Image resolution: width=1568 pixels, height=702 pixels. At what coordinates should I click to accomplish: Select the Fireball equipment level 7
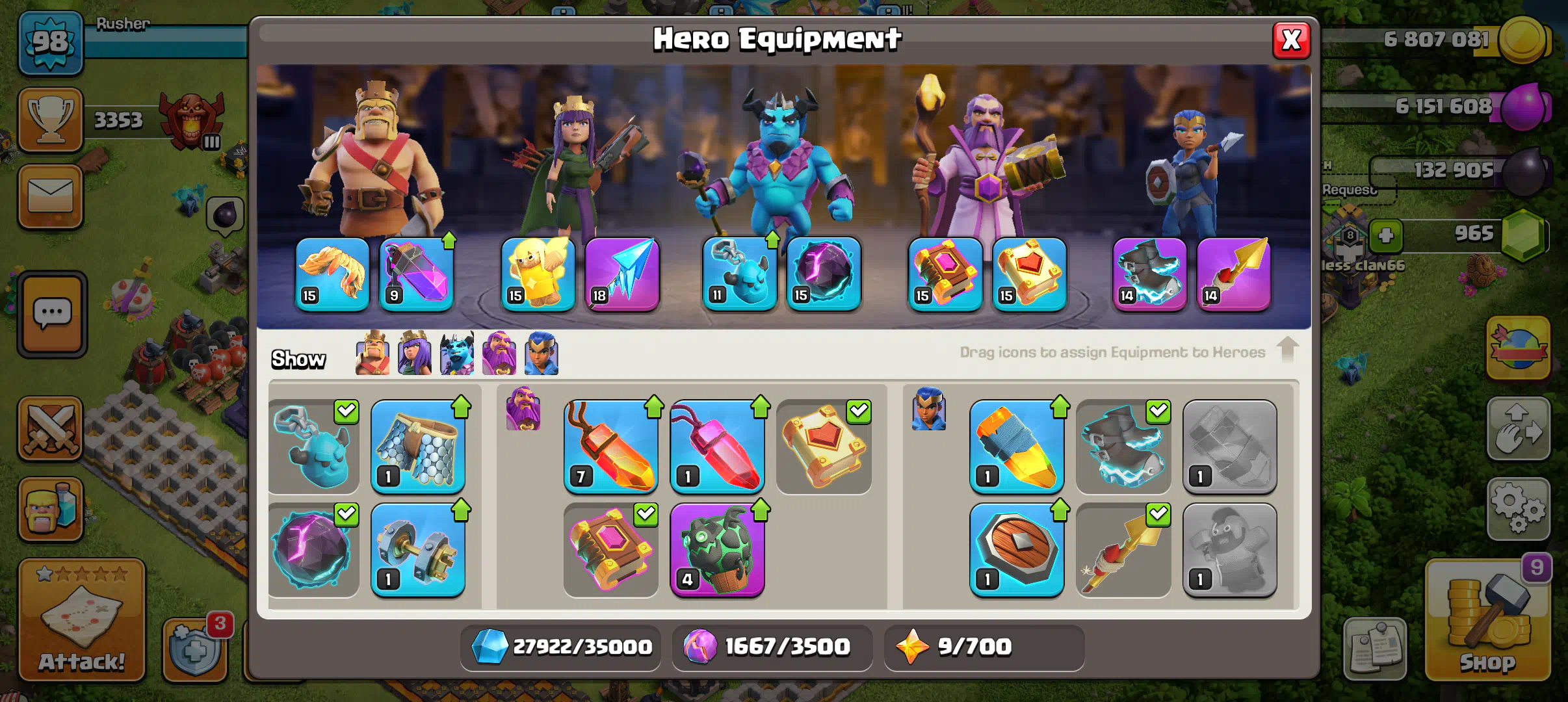point(610,447)
